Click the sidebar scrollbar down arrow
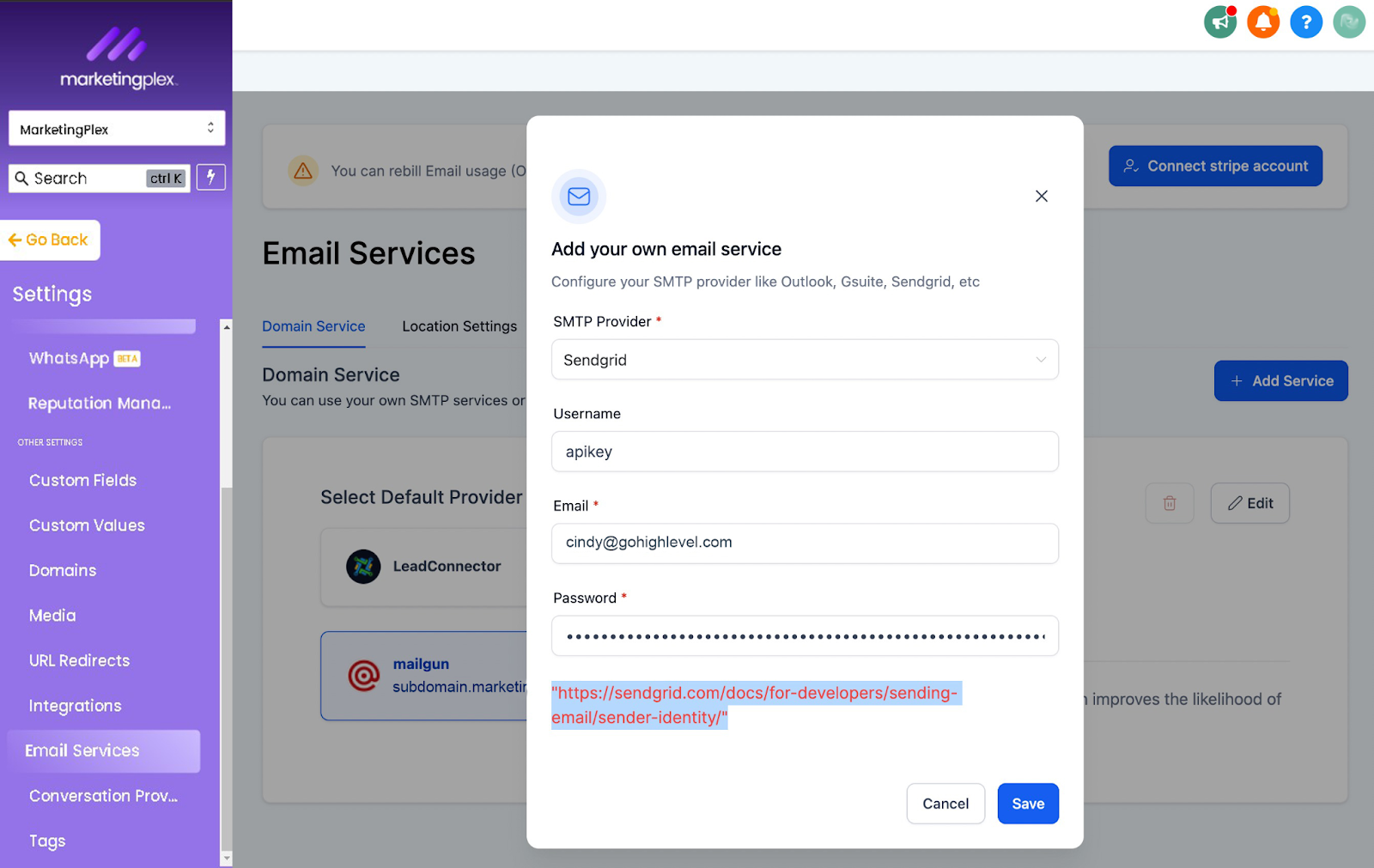This screenshot has width=1374, height=868. point(227,858)
